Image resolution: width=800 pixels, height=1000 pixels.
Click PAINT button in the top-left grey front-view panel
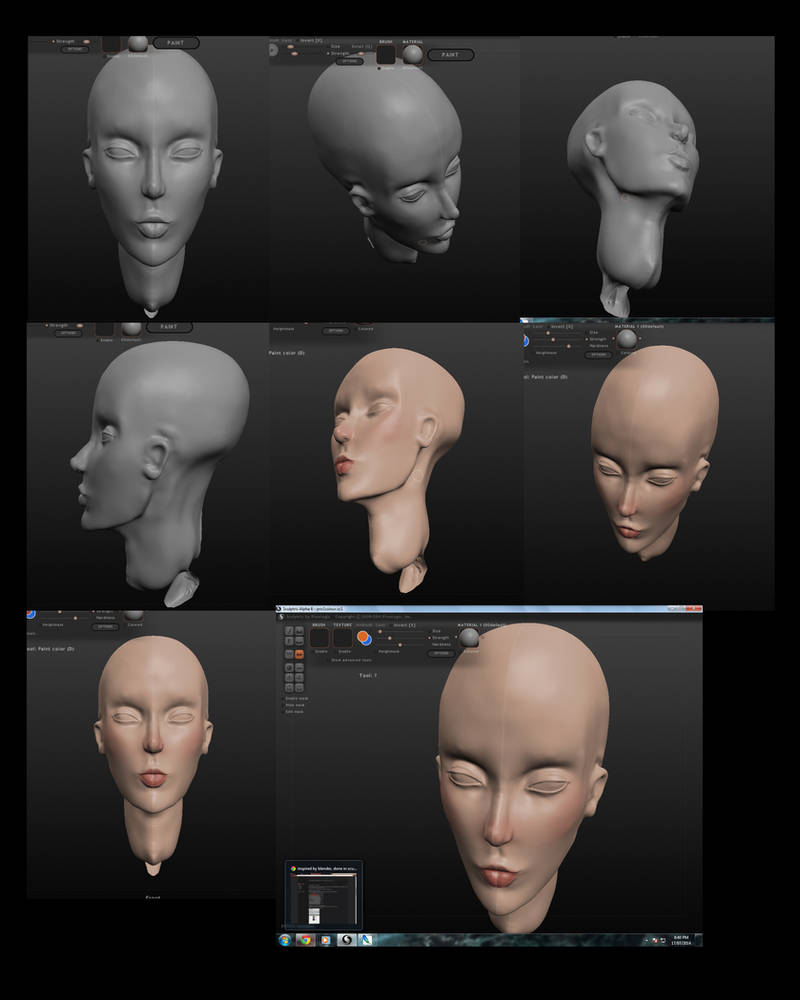(x=175, y=43)
